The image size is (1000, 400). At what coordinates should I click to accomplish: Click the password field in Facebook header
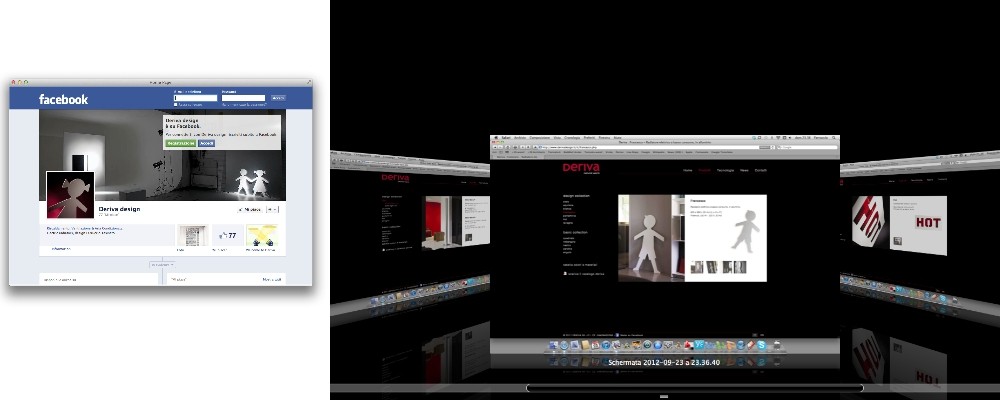[244, 98]
